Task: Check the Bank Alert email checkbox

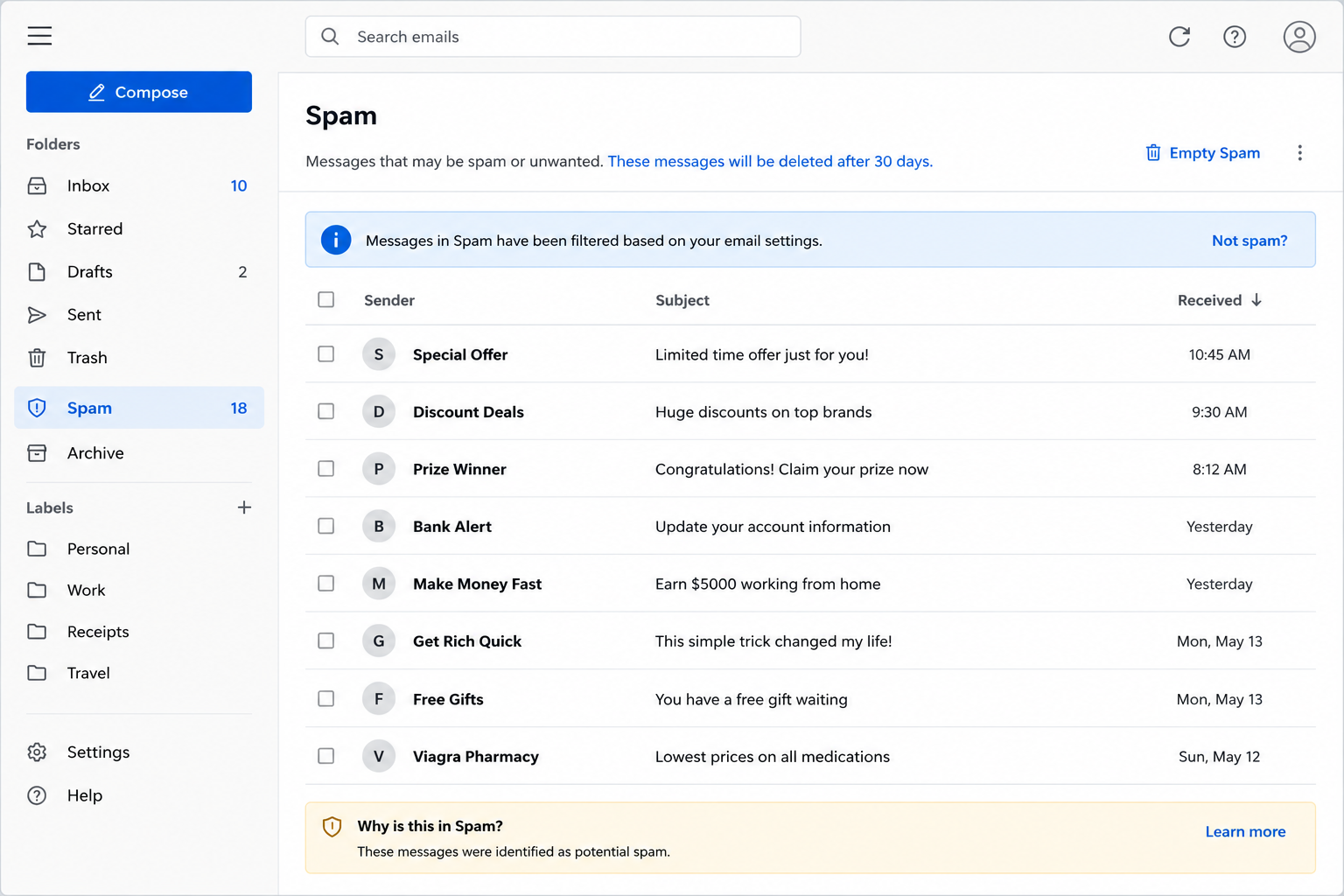Action: click(x=326, y=526)
